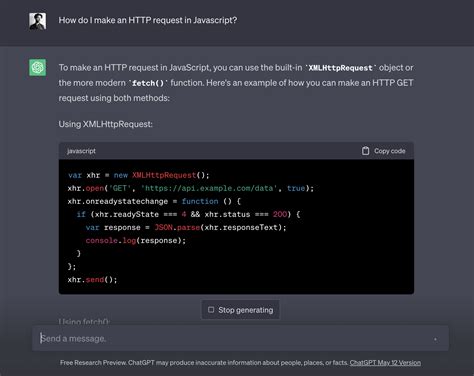Focus the Send a message field
Screen dimensions: 474x376
[240, 339]
